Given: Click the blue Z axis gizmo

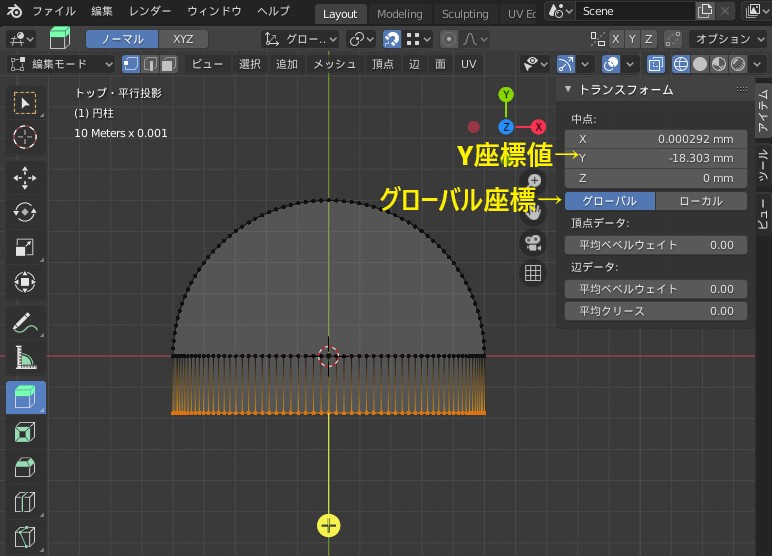Looking at the screenshot, I should [506, 127].
